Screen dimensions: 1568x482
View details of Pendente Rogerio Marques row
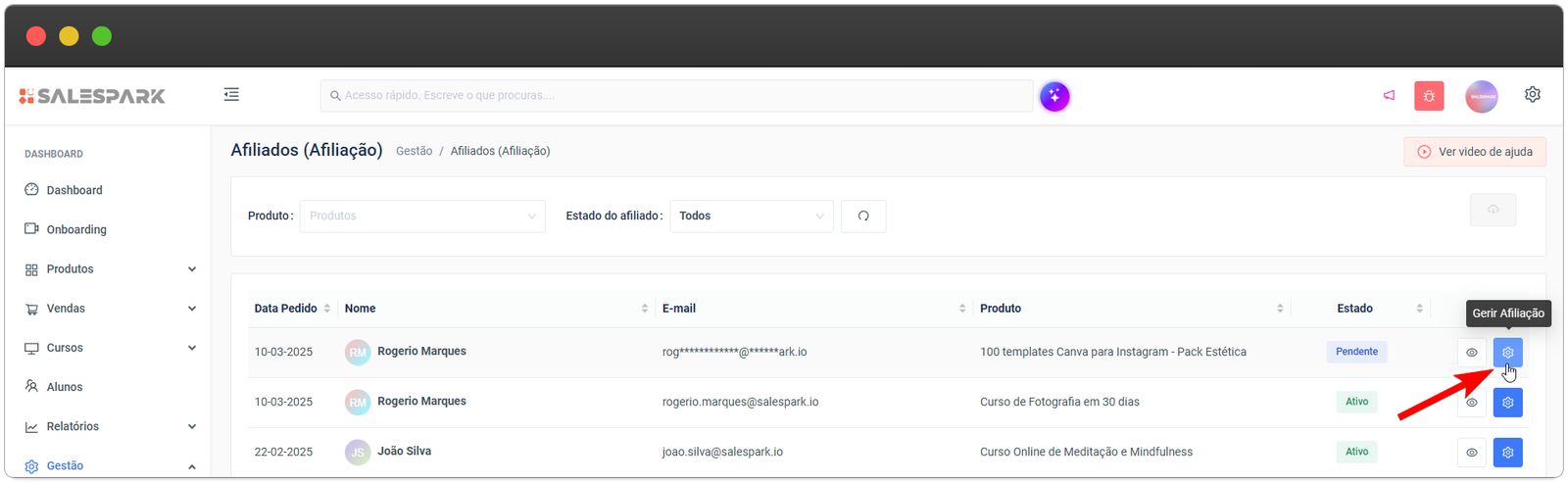click(x=1471, y=353)
